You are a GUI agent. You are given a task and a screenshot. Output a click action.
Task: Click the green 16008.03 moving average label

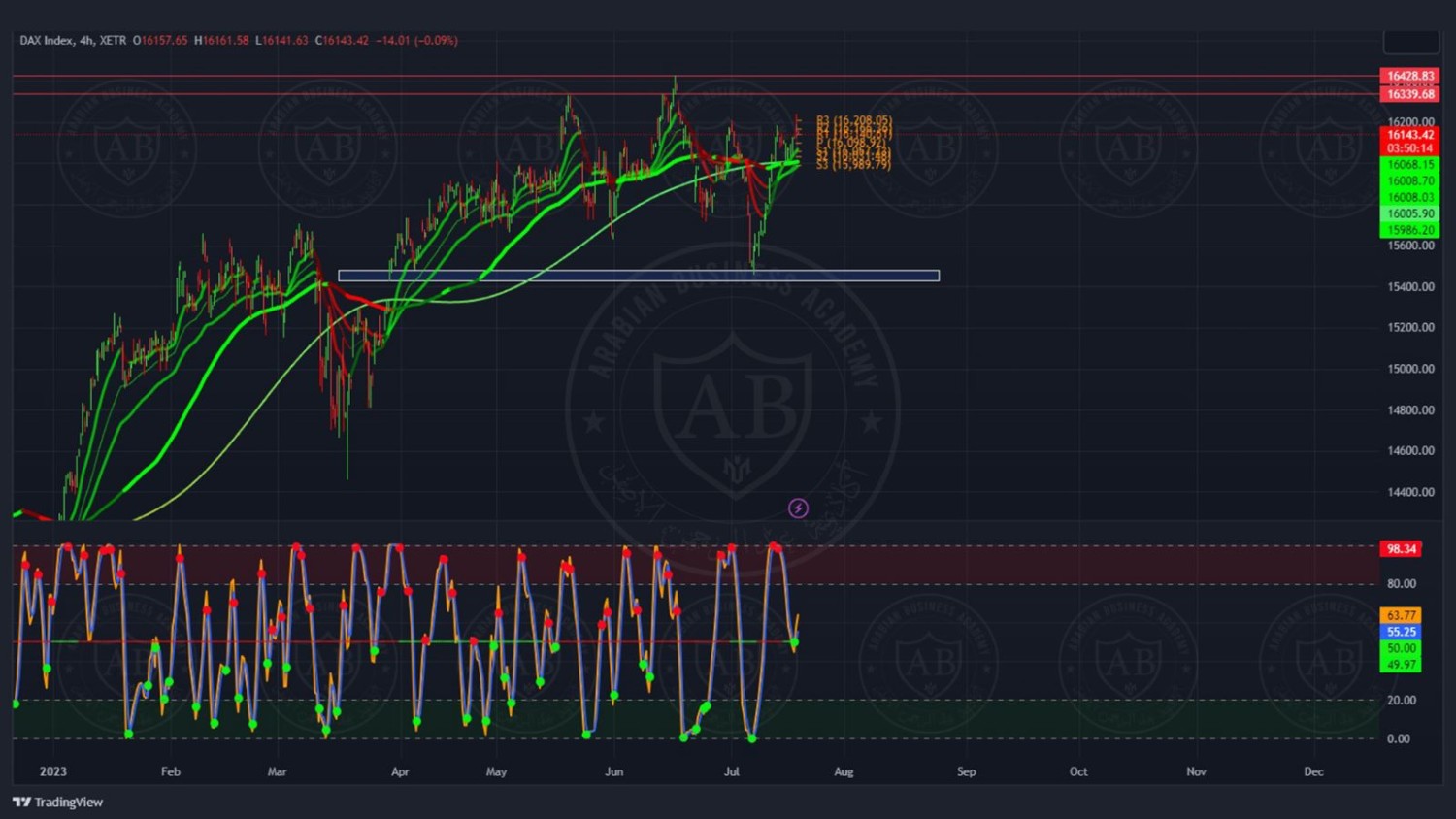click(x=1409, y=198)
